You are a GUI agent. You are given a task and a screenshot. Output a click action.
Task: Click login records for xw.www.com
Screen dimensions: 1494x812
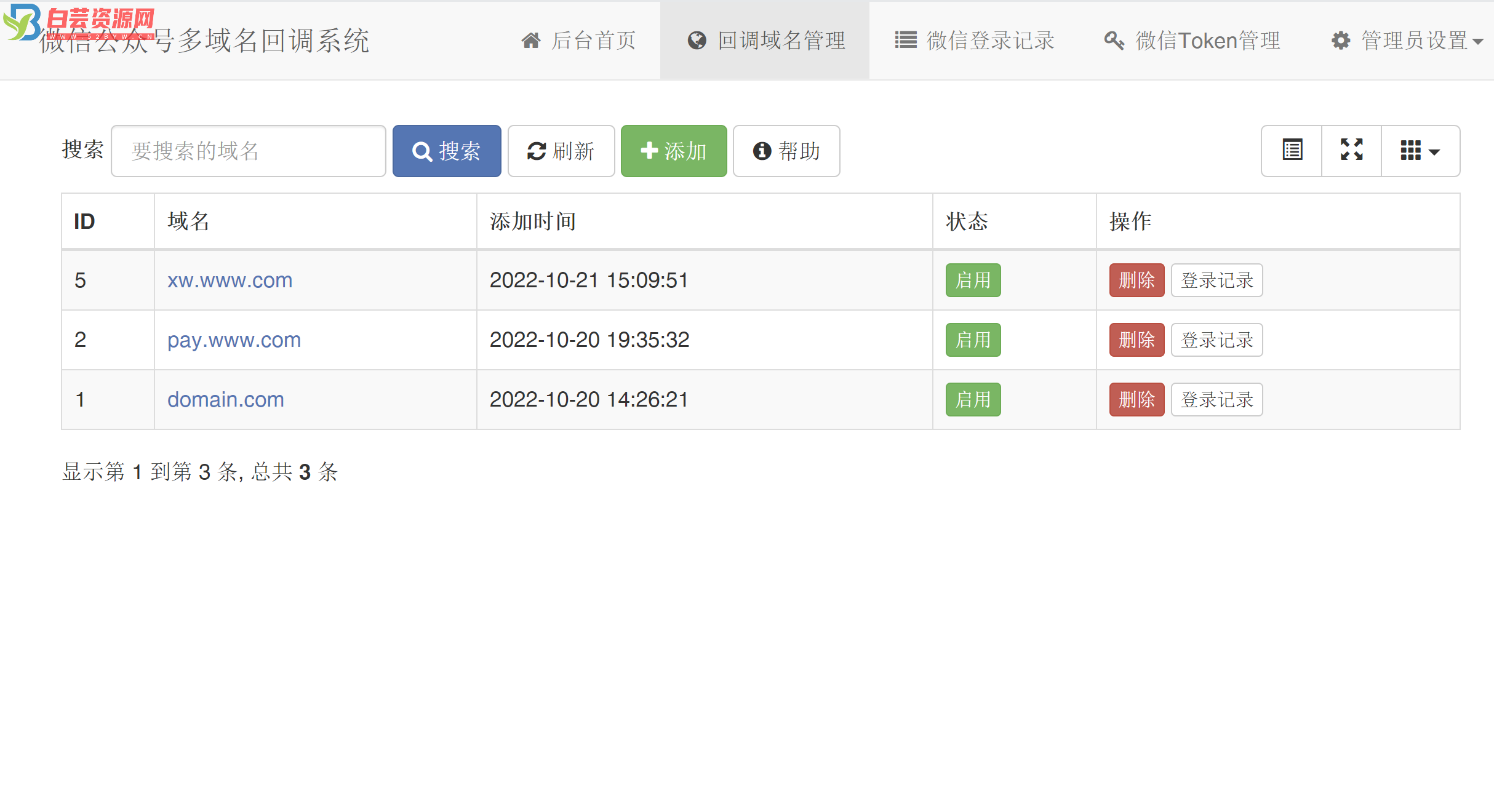pyautogui.click(x=1216, y=281)
